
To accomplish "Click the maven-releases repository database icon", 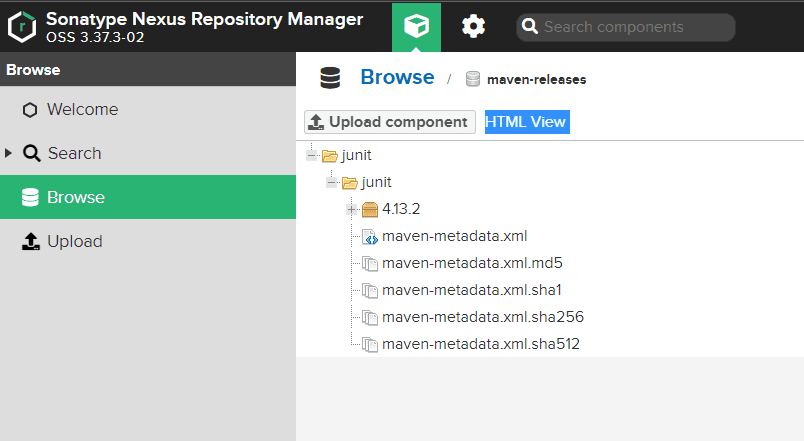I will (x=473, y=79).
